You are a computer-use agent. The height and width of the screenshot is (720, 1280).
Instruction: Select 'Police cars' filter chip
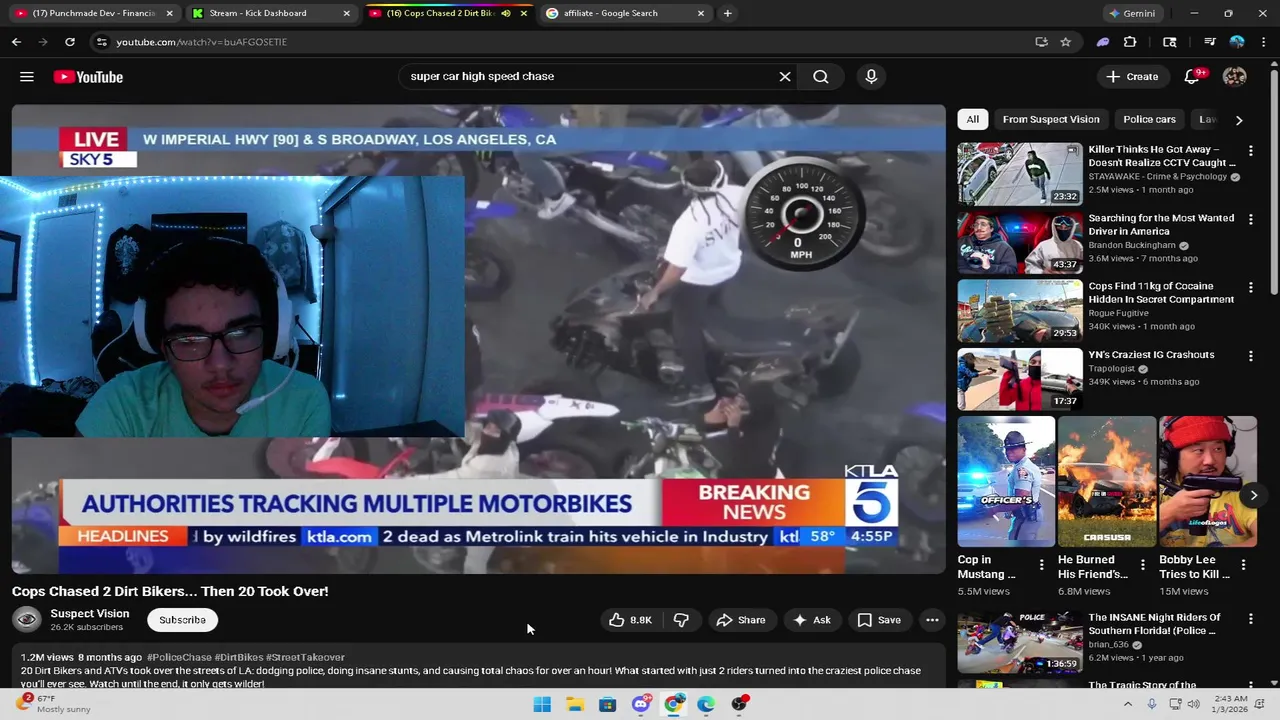tap(1149, 119)
